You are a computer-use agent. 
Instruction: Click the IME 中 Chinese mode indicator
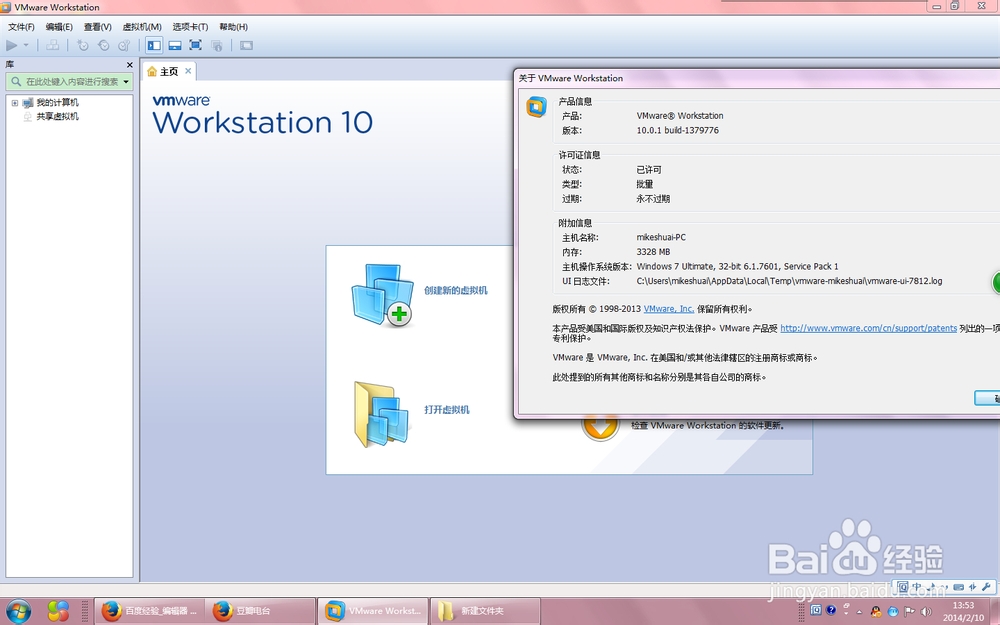916,587
